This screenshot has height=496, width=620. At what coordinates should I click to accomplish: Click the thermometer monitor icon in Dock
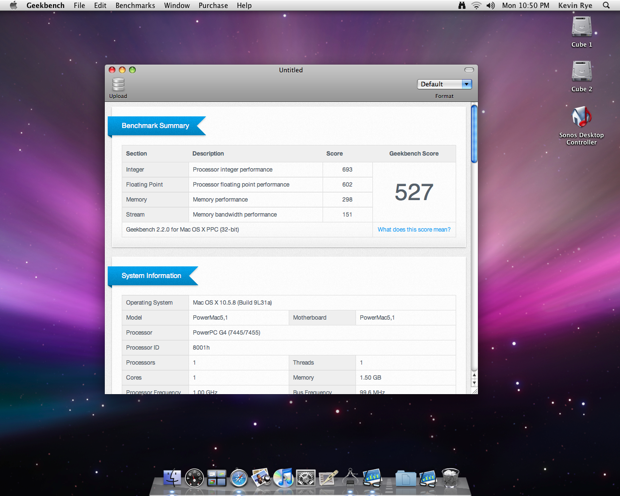click(x=328, y=478)
